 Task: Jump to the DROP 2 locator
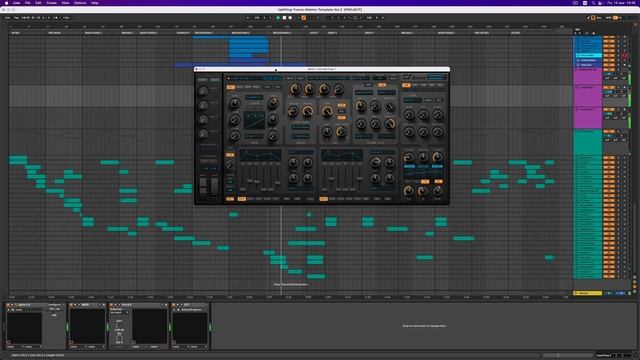pyautogui.click(x=369, y=33)
